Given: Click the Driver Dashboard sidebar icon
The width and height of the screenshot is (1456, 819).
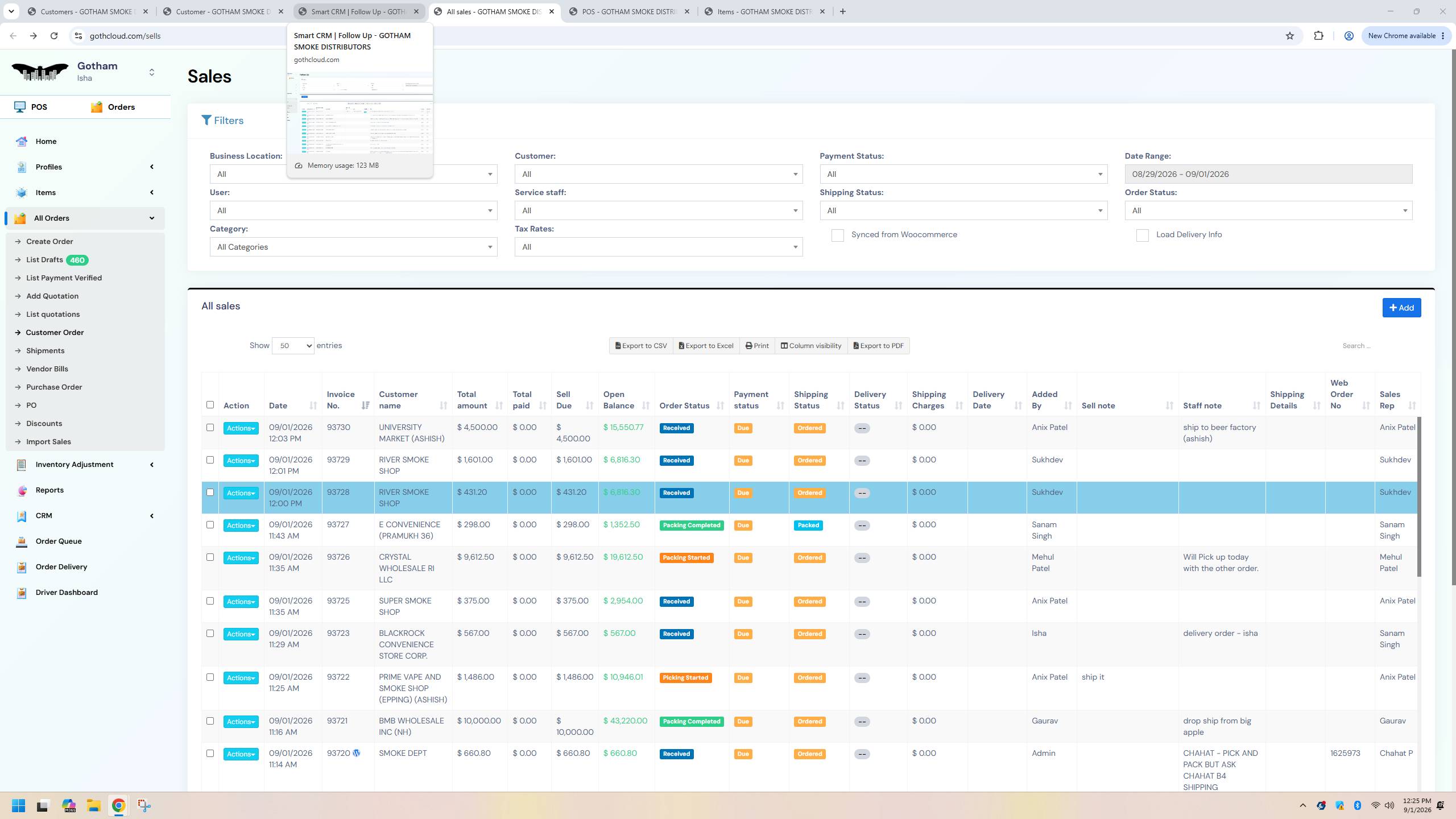Looking at the screenshot, I should pos(22,593).
